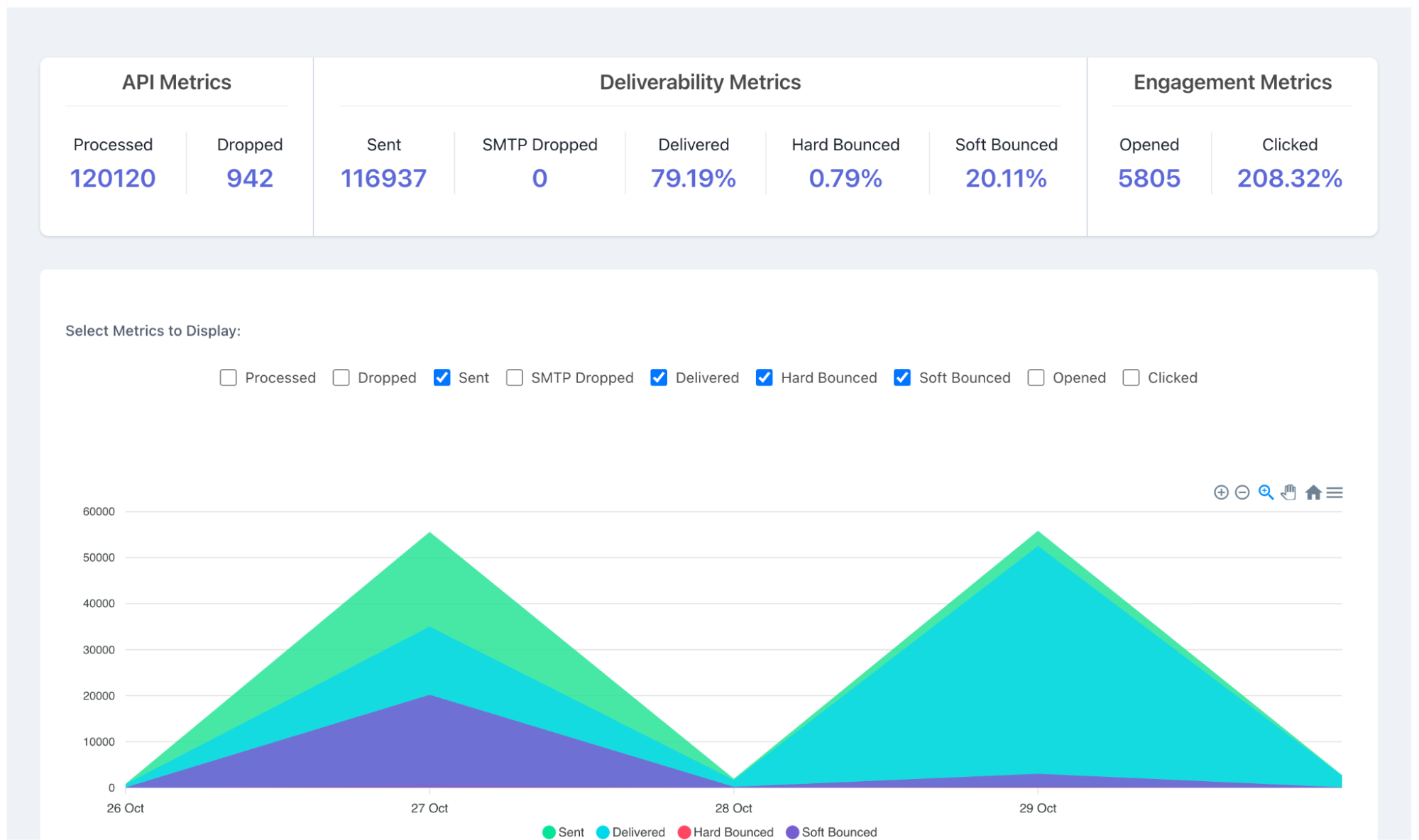Image resolution: width=1419 pixels, height=840 pixels.
Task: Check the Opened metric checkbox
Action: (1036, 377)
